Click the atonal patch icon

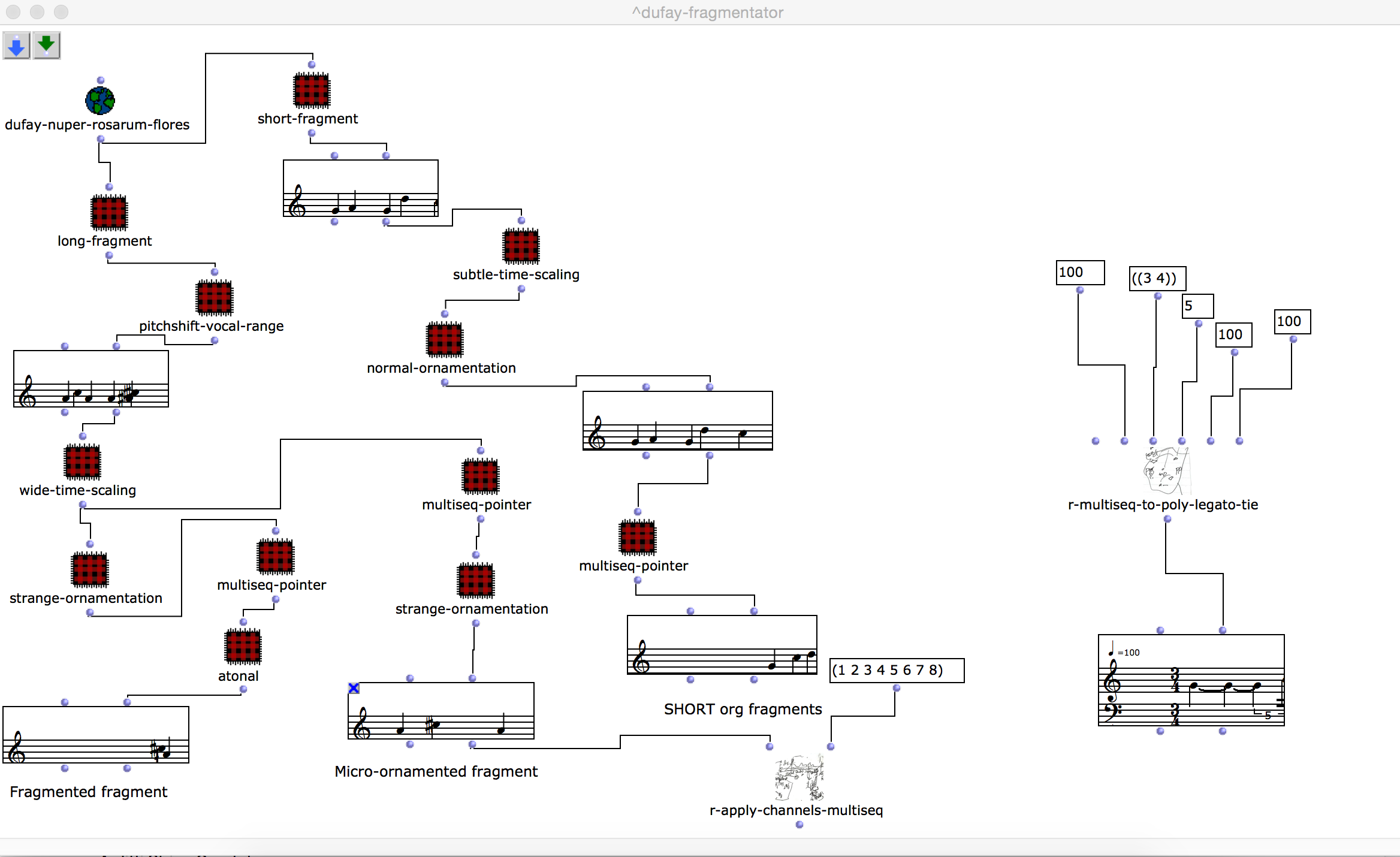tap(243, 647)
